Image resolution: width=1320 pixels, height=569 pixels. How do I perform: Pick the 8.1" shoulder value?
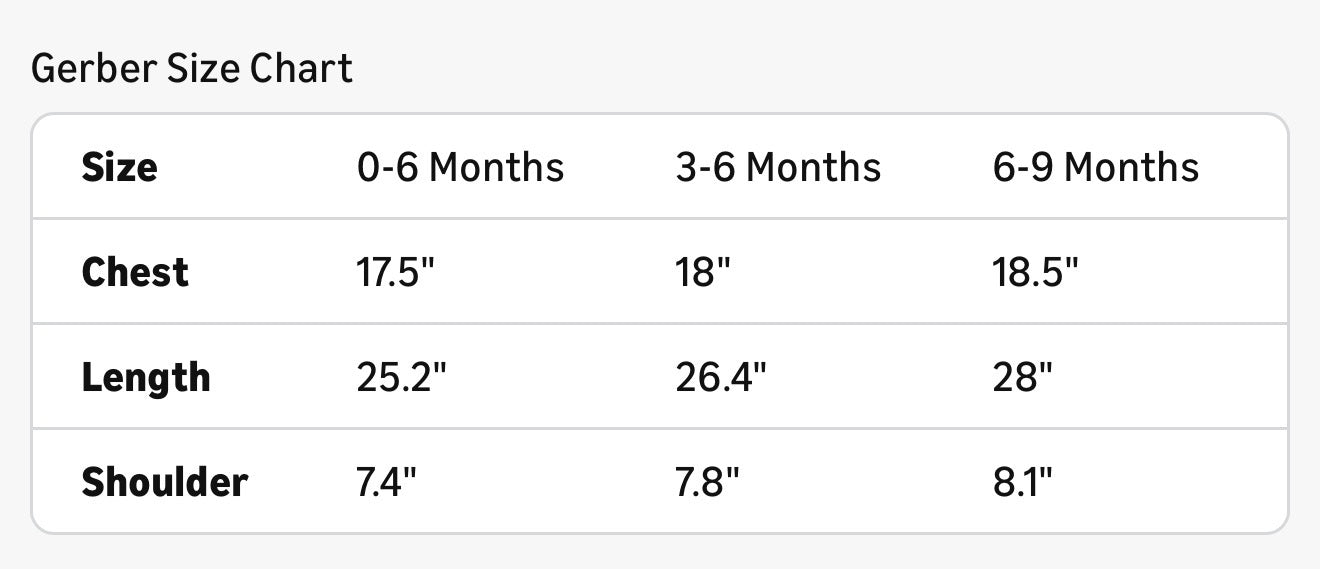pyautogui.click(x=1023, y=483)
